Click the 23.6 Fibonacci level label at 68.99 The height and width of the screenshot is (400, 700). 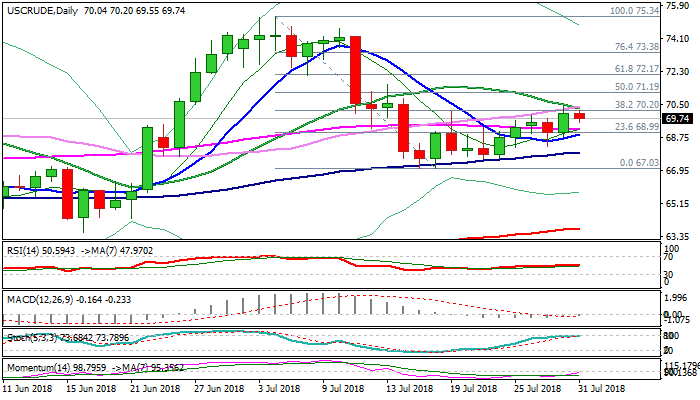click(636, 127)
